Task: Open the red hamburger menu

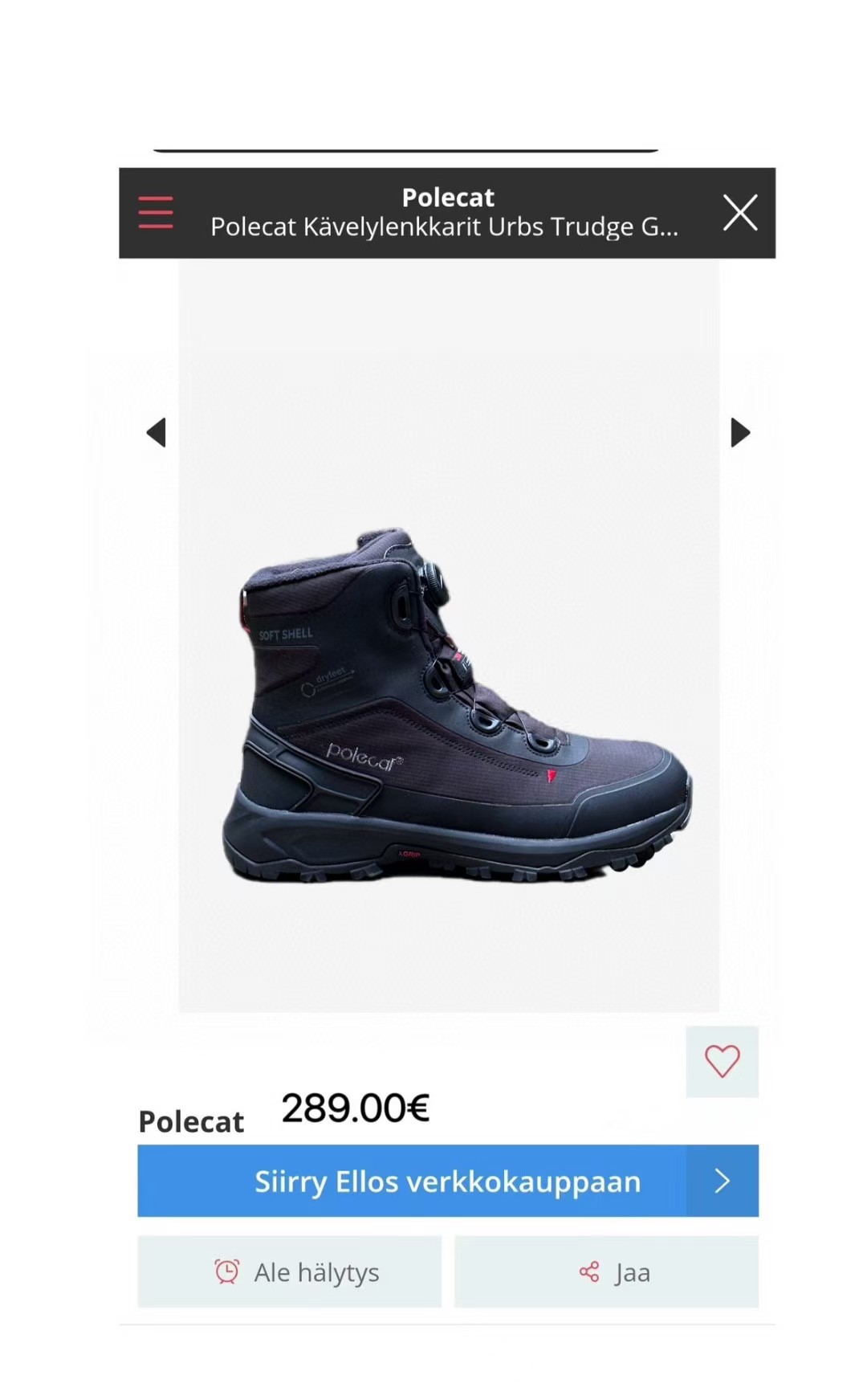Action: point(156,213)
